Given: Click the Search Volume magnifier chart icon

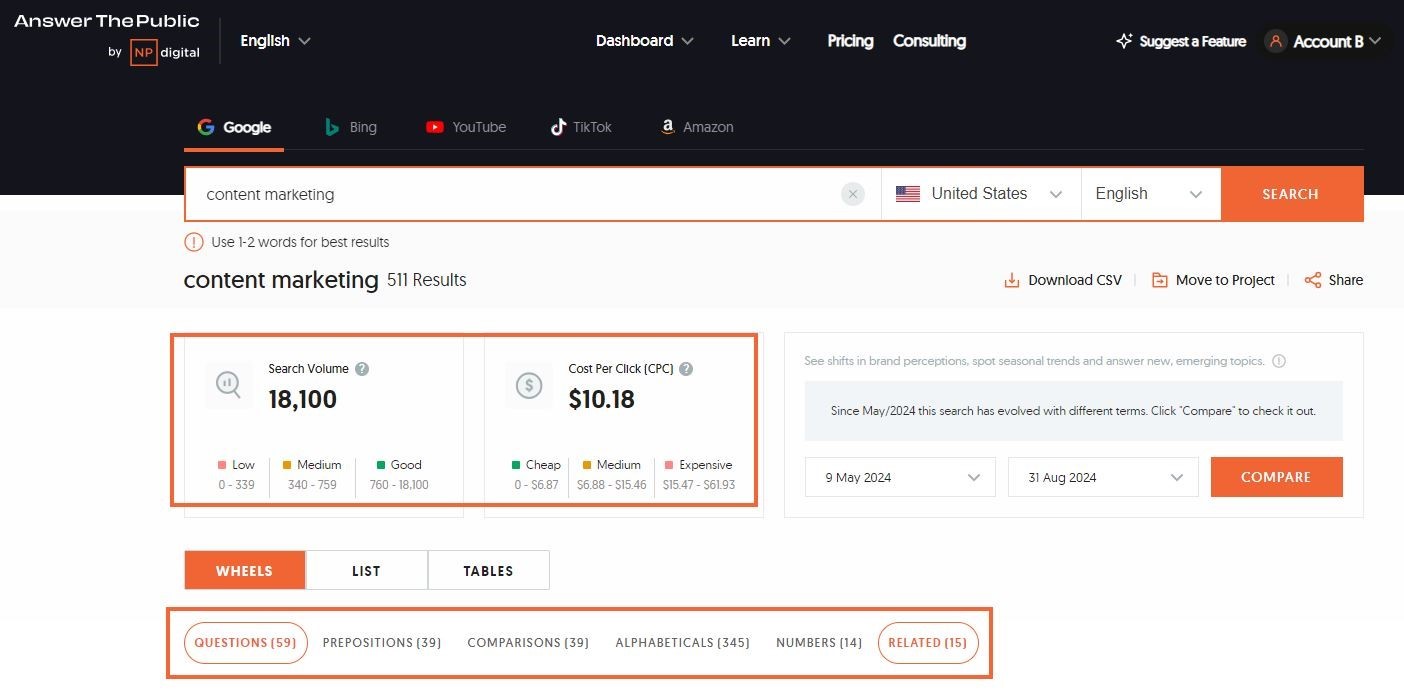Looking at the screenshot, I should coord(229,385).
